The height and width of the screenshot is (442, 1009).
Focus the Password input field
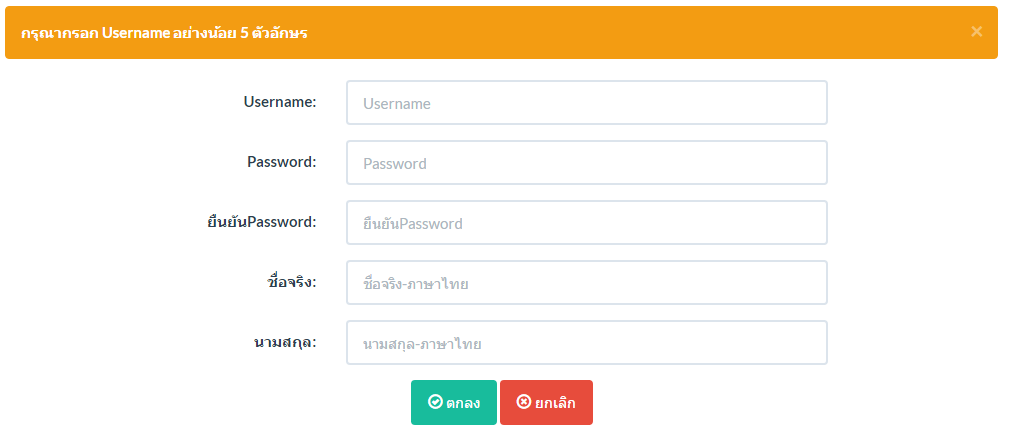point(586,163)
